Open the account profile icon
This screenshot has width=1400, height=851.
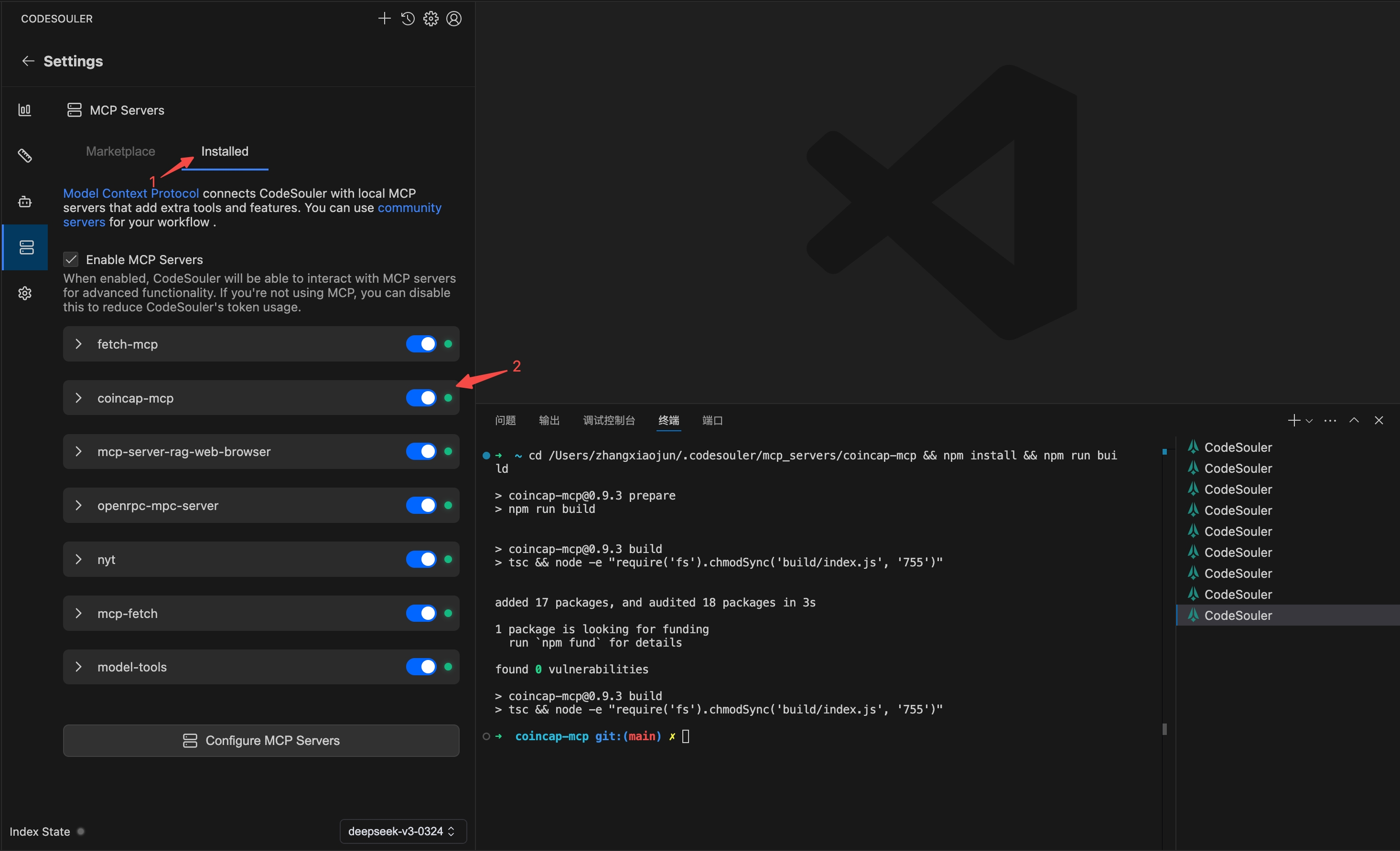[x=454, y=18]
